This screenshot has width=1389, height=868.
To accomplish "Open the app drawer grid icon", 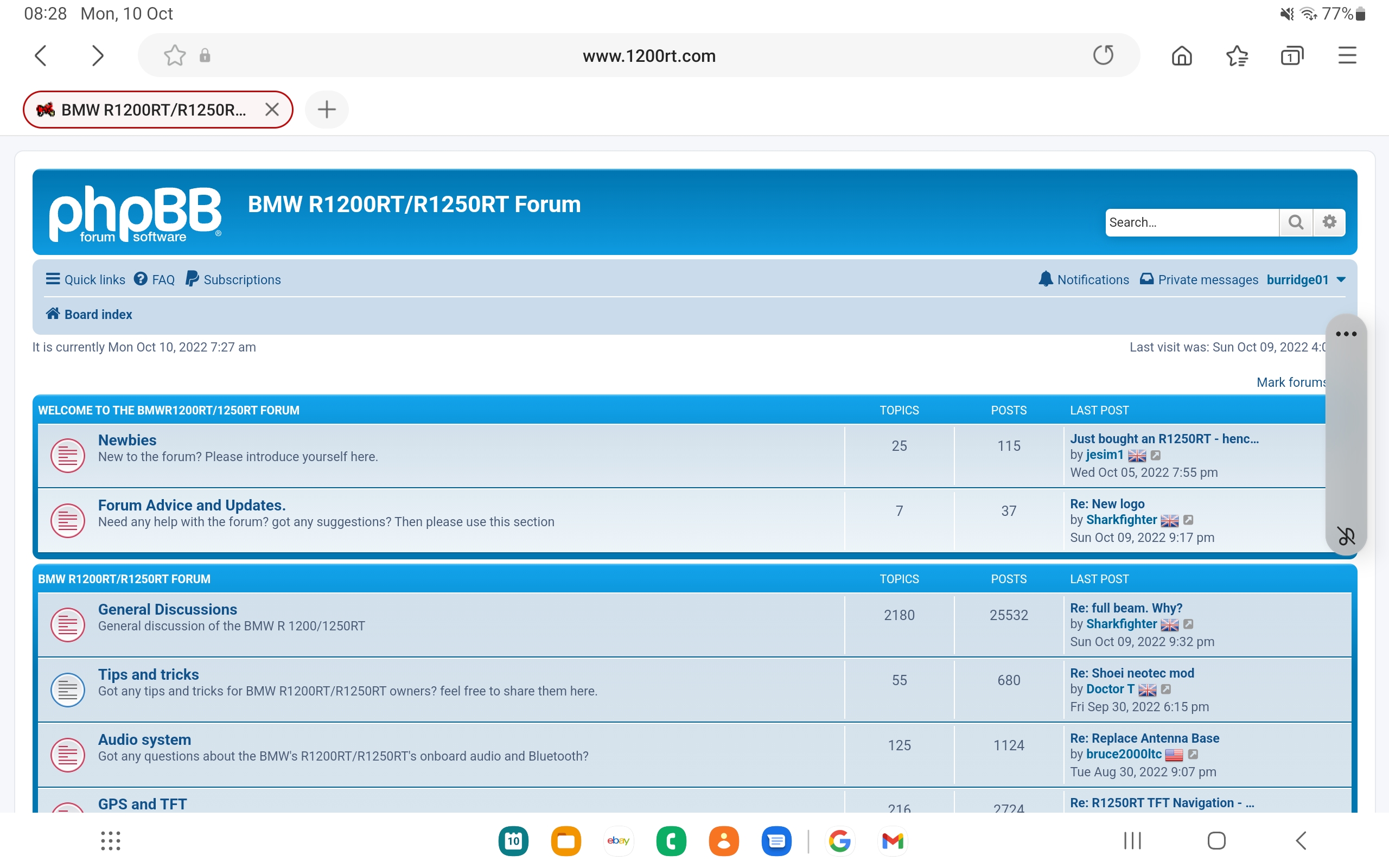I will (111, 840).
